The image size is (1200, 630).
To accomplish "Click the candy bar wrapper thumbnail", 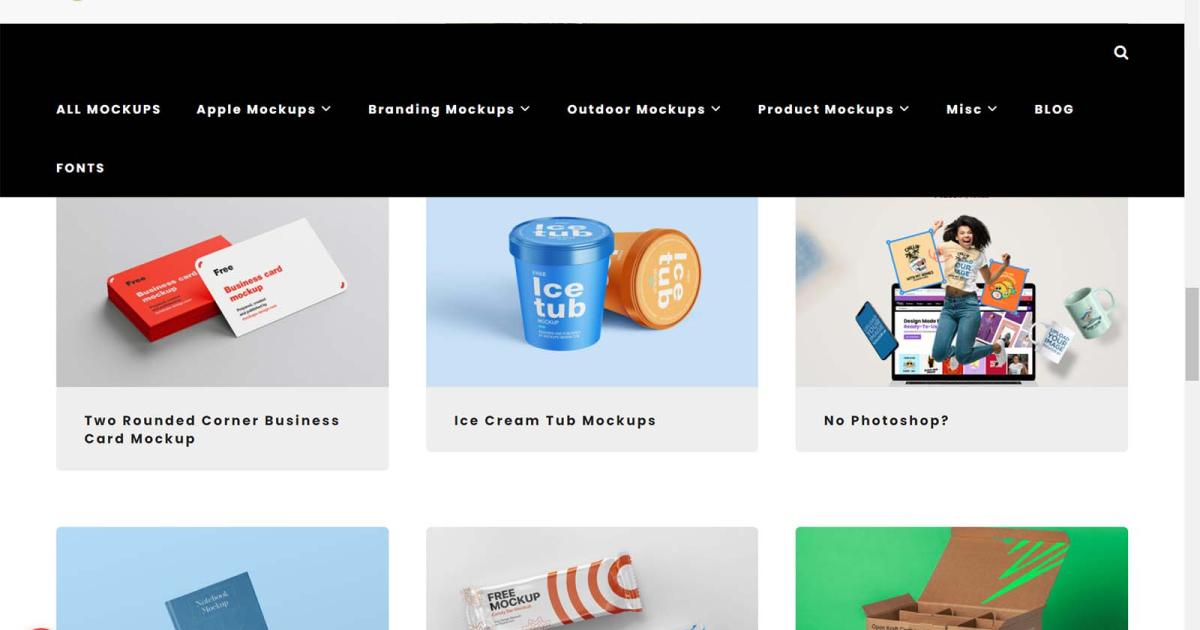I will [592, 578].
